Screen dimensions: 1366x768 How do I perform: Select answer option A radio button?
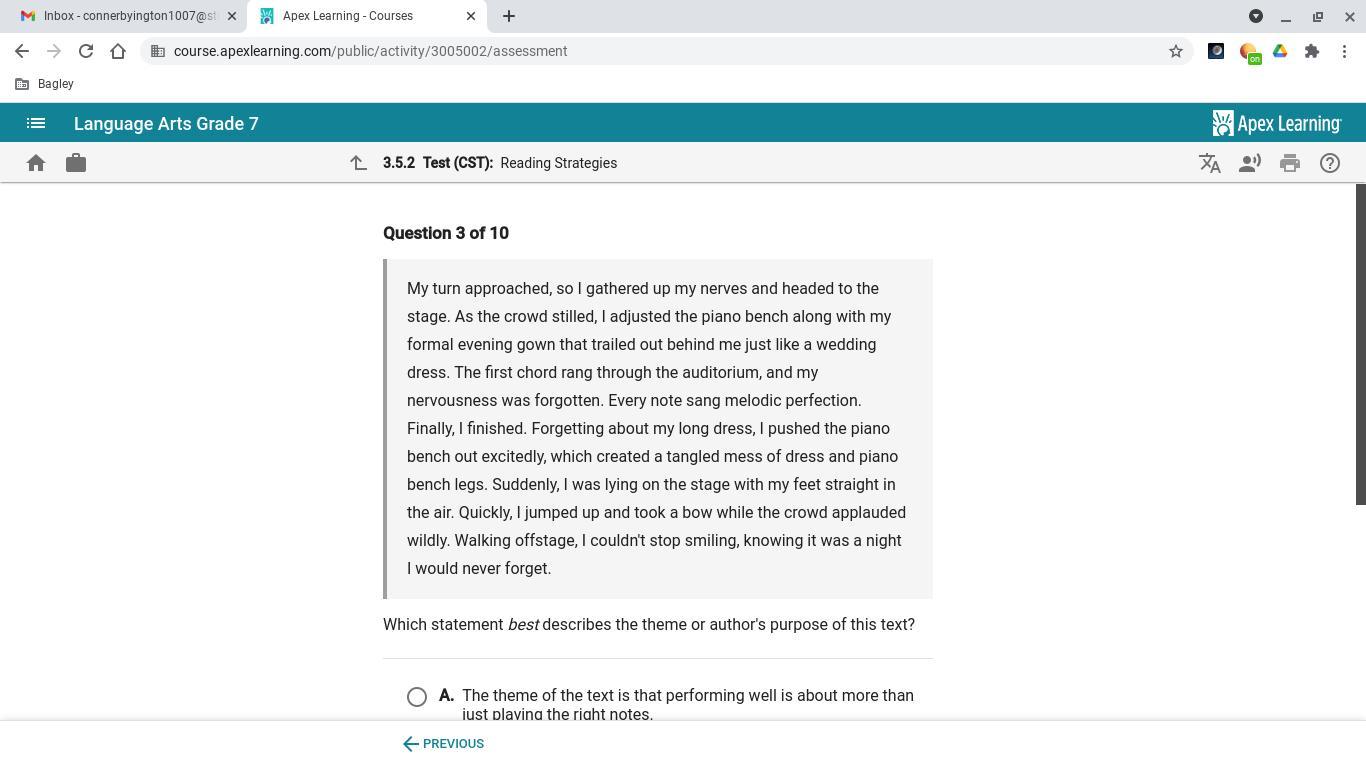click(x=417, y=697)
